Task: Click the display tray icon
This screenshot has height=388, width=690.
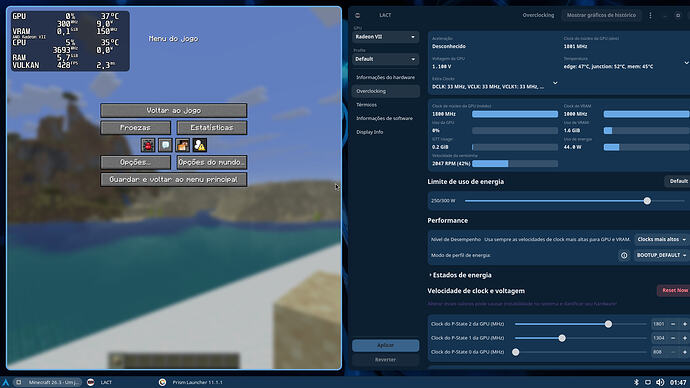Action: coord(648,382)
